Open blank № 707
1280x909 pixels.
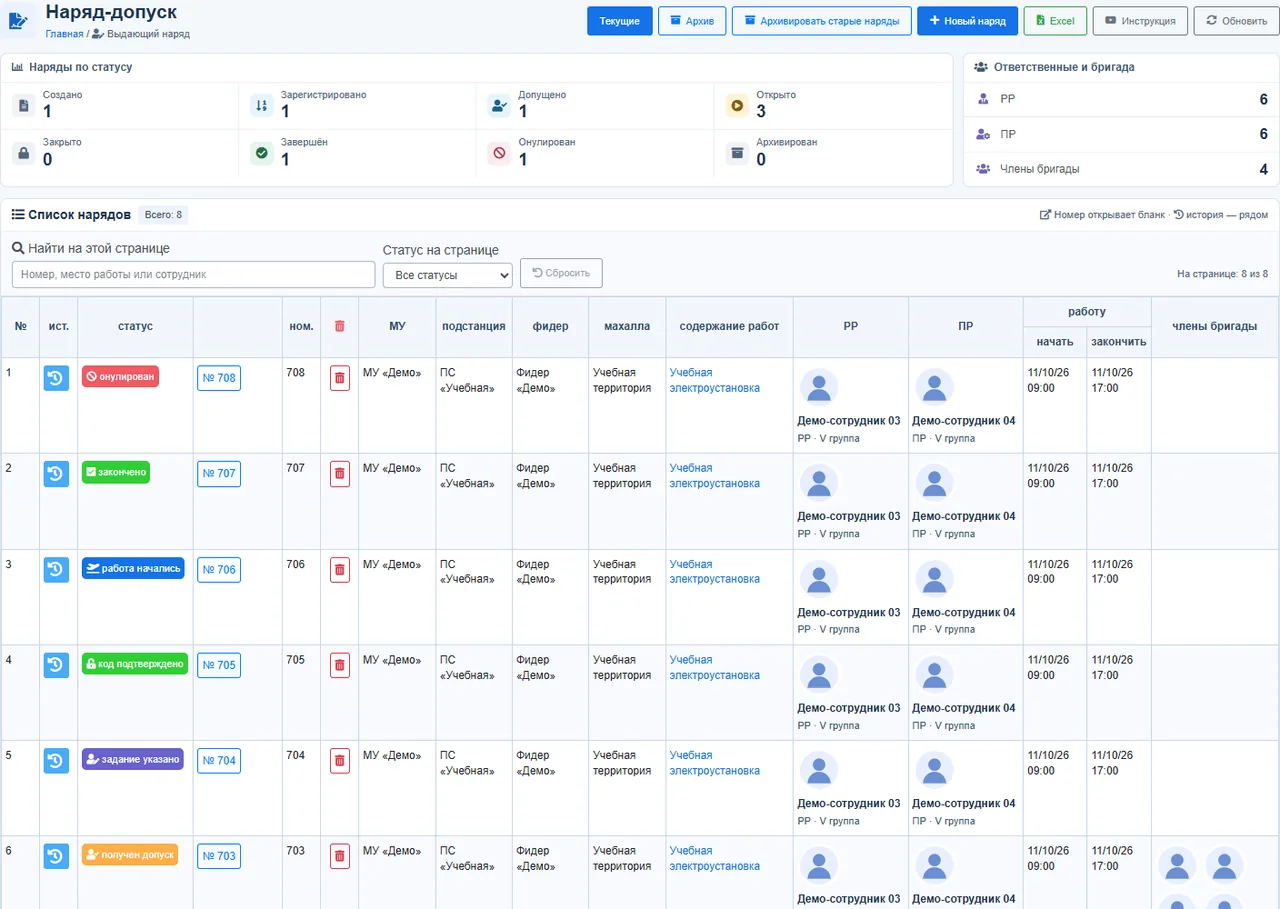(219, 474)
